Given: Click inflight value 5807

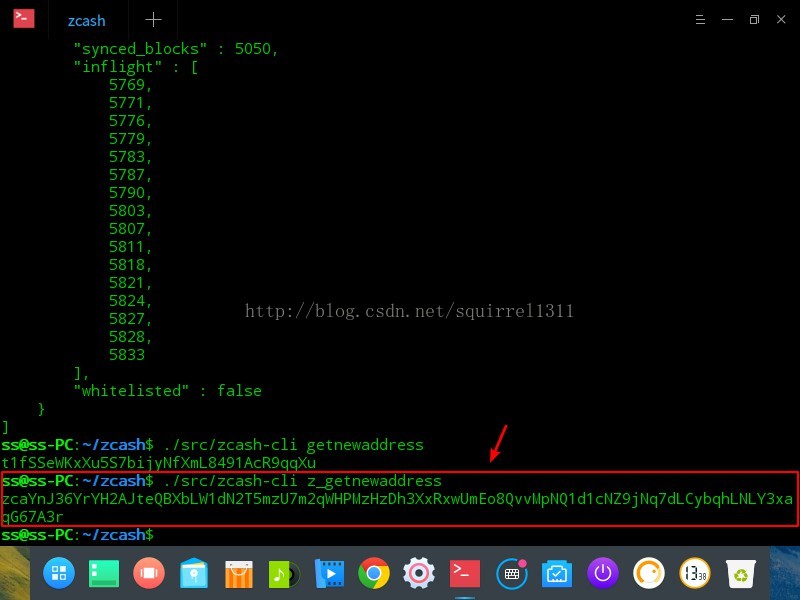Looking at the screenshot, I should click(130, 229).
